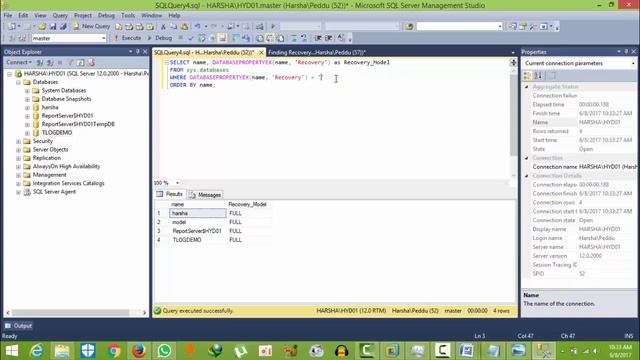Click the Filter icon in Object Explorer

coord(70,62)
